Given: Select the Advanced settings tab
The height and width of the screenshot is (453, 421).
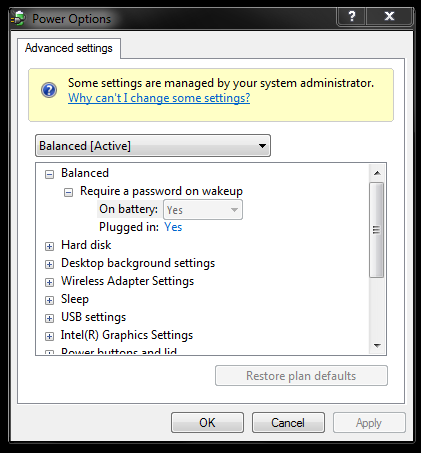Looking at the screenshot, I should [x=69, y=48].
